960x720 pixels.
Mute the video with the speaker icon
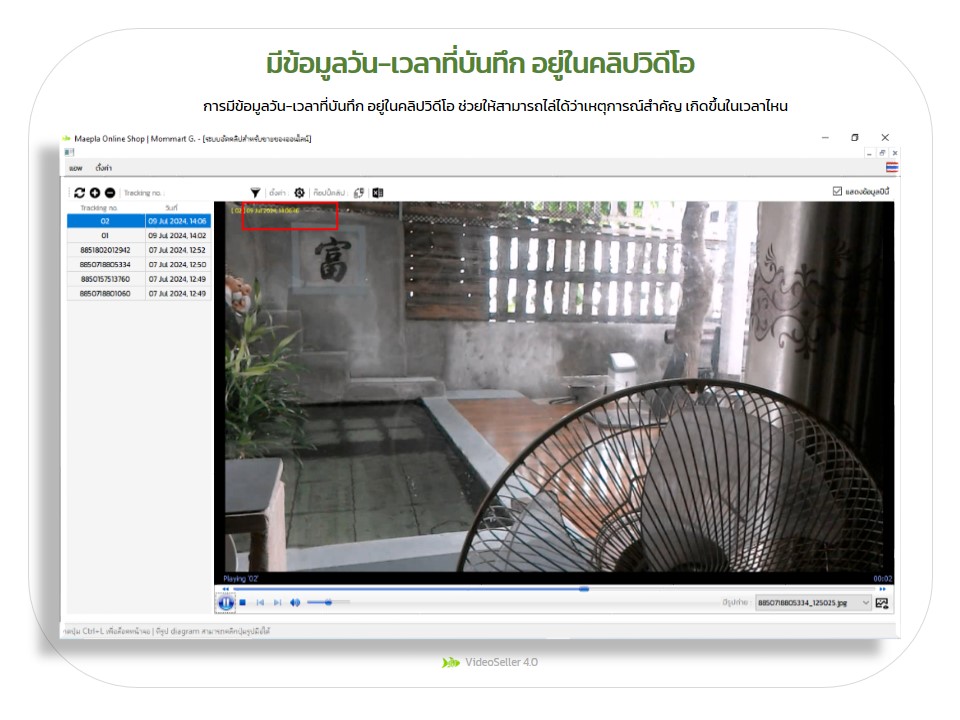(295, 602)
